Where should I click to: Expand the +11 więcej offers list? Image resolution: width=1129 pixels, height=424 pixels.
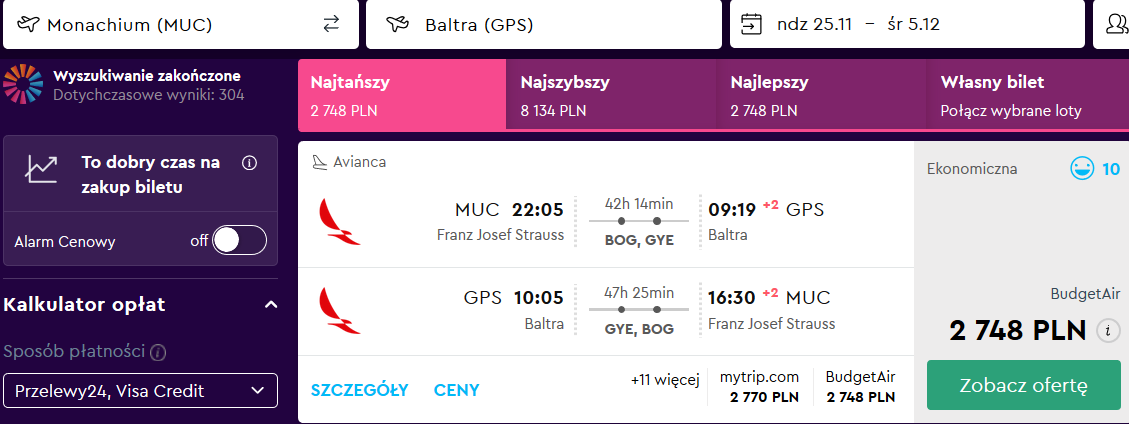pos(665,380)
